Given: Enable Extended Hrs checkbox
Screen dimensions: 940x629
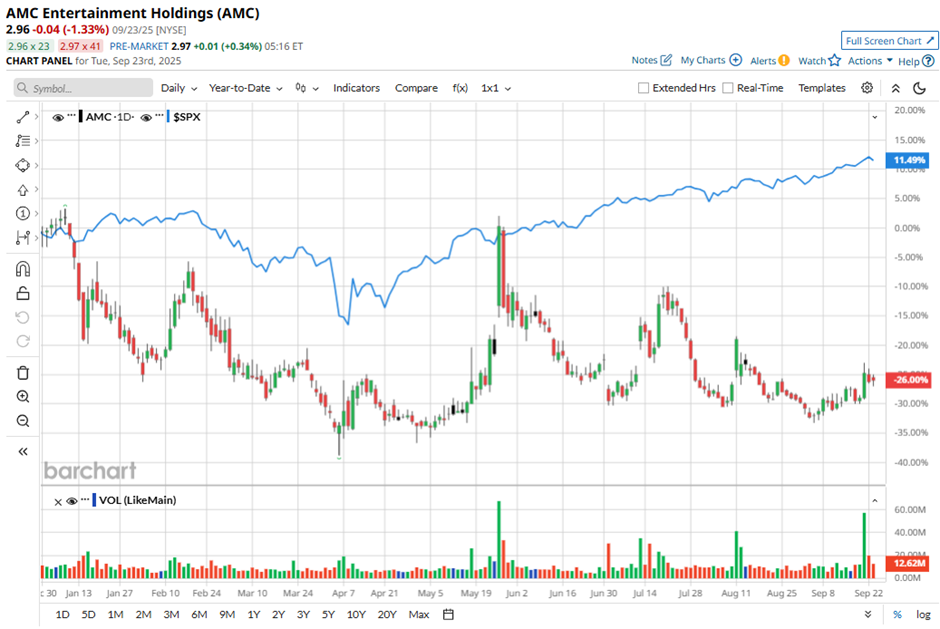Looking at the screenshot, I should click(643, 88).
